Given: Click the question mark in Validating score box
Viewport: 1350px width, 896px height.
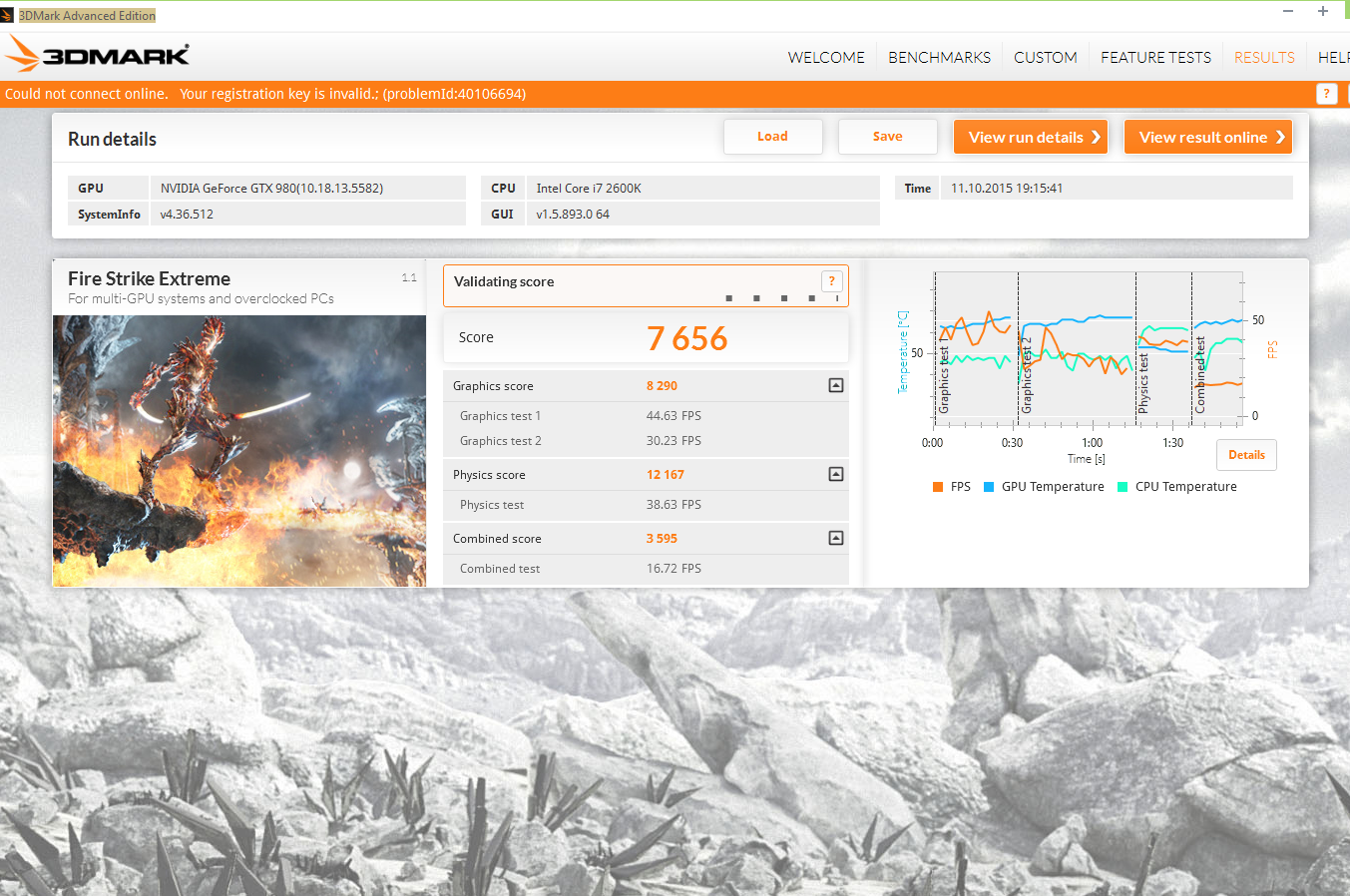Looking at the screenshot, I should 831,281.
